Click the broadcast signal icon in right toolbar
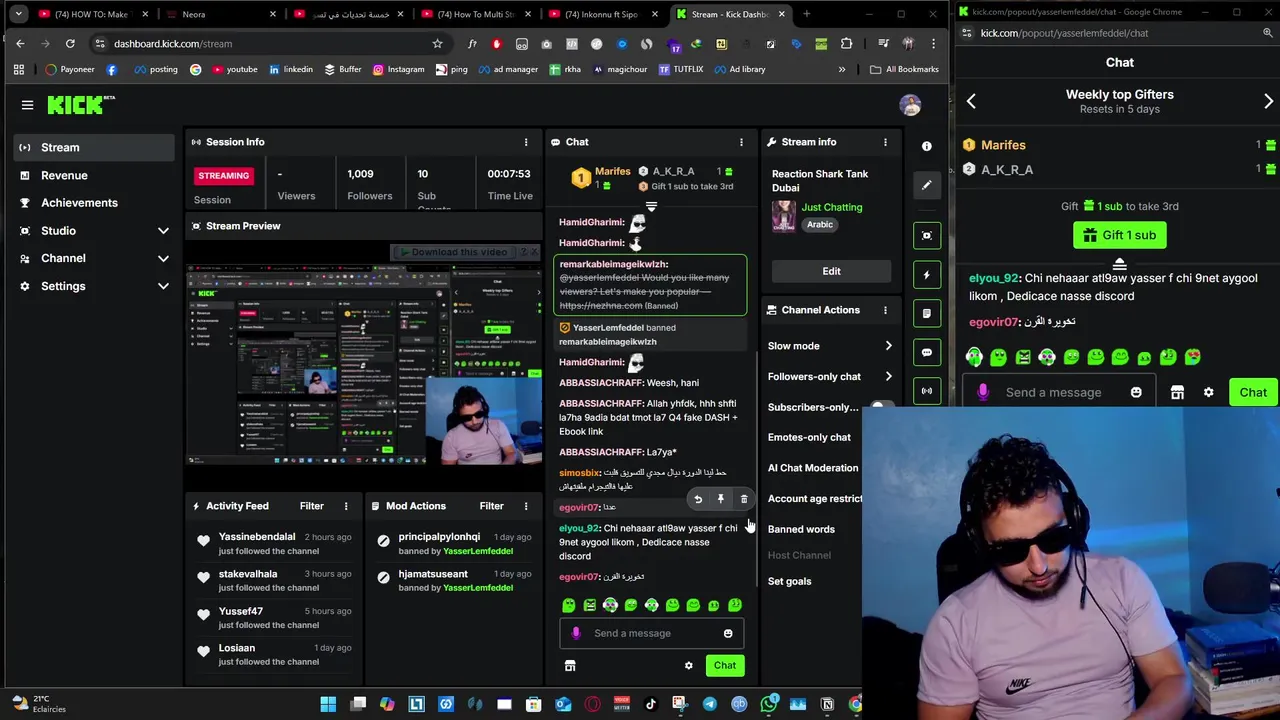Screen dimensions: 1280x720 pyautogui.click(x=927, y=390)
